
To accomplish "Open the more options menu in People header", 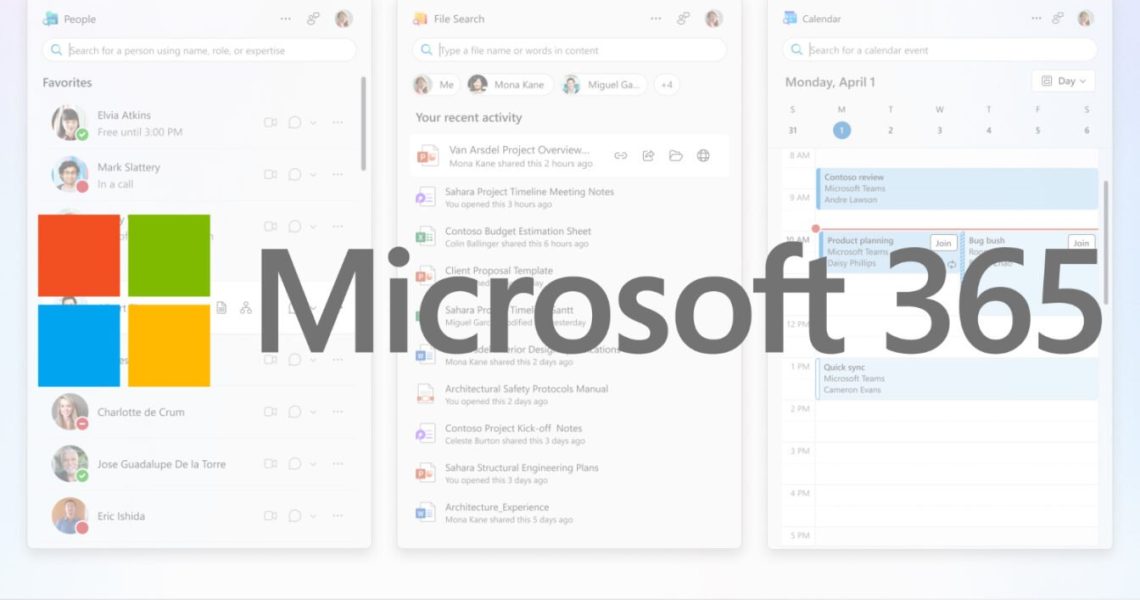I will [286, 19].
